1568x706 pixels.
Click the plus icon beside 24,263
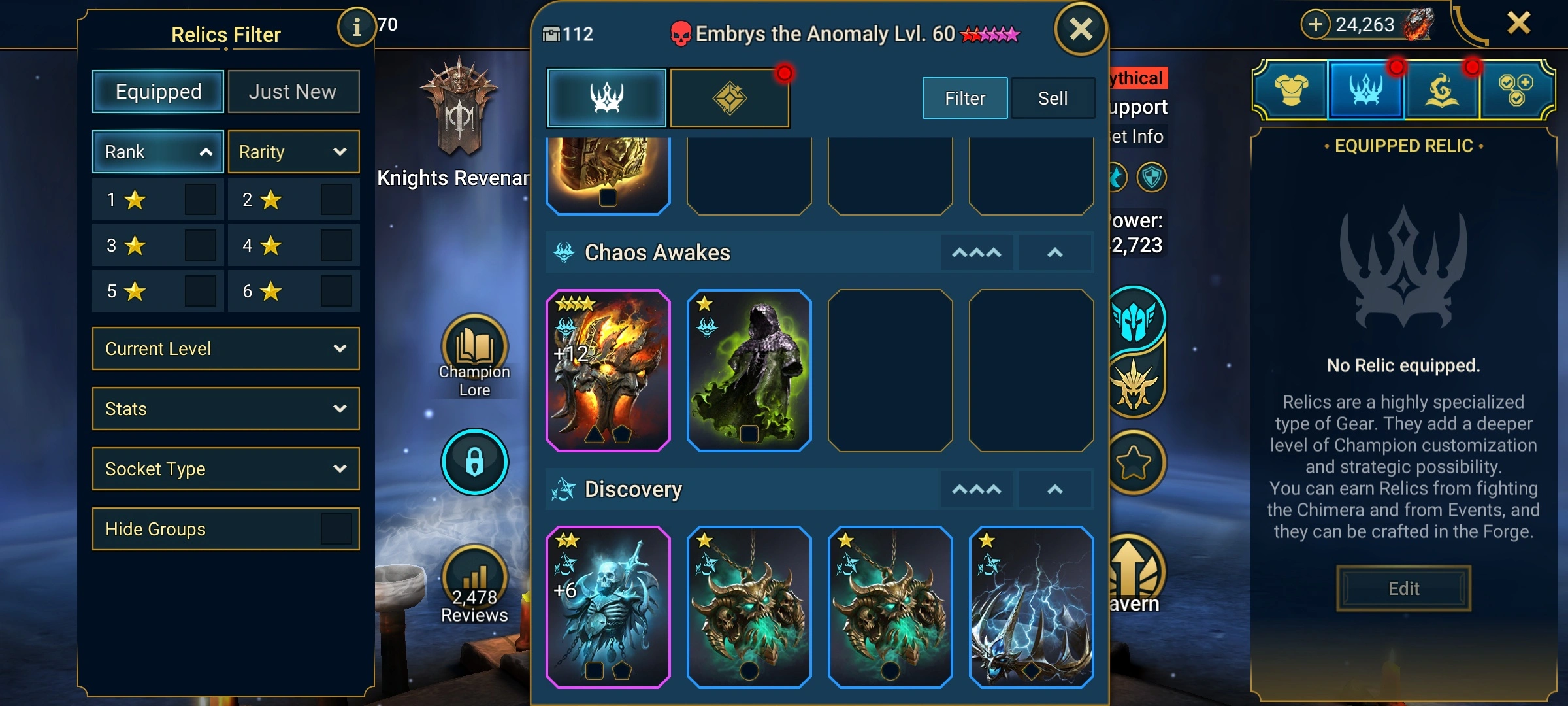tap(1315, 25)
